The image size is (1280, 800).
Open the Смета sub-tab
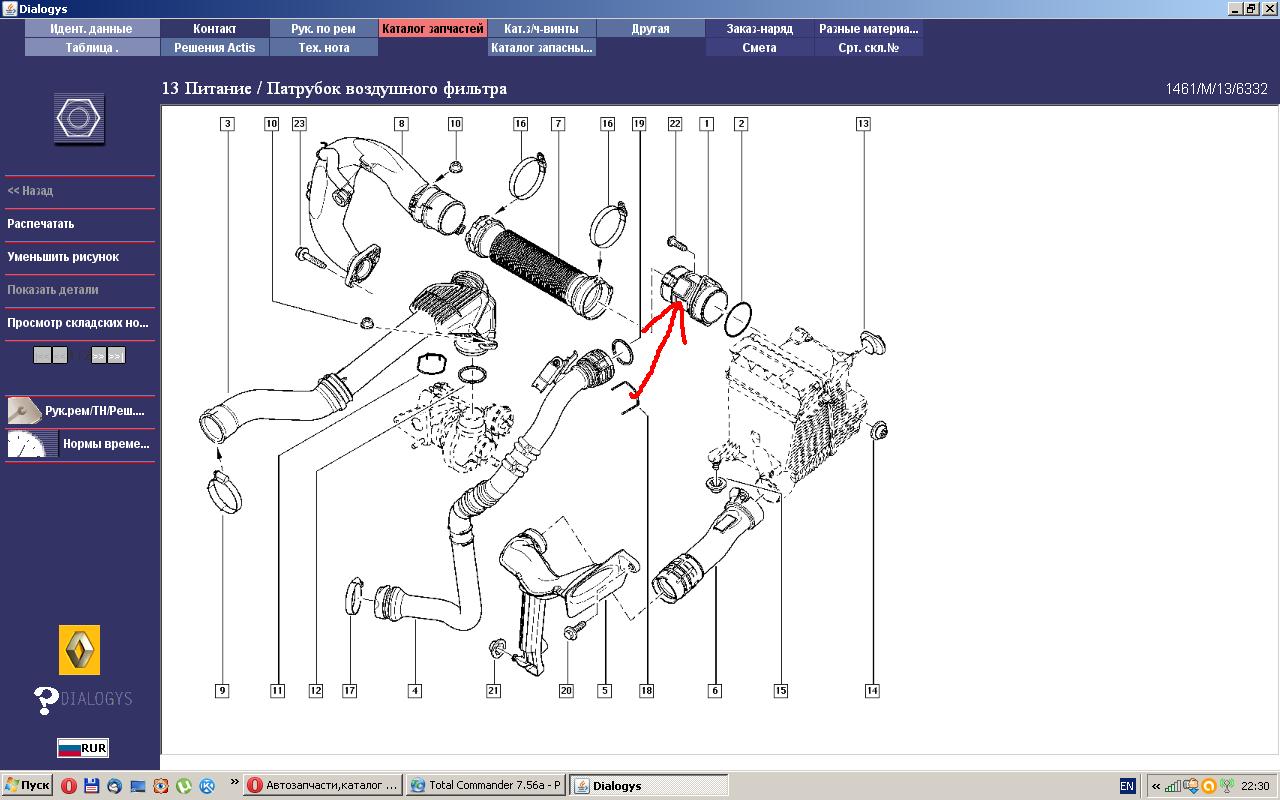[760, 47]
